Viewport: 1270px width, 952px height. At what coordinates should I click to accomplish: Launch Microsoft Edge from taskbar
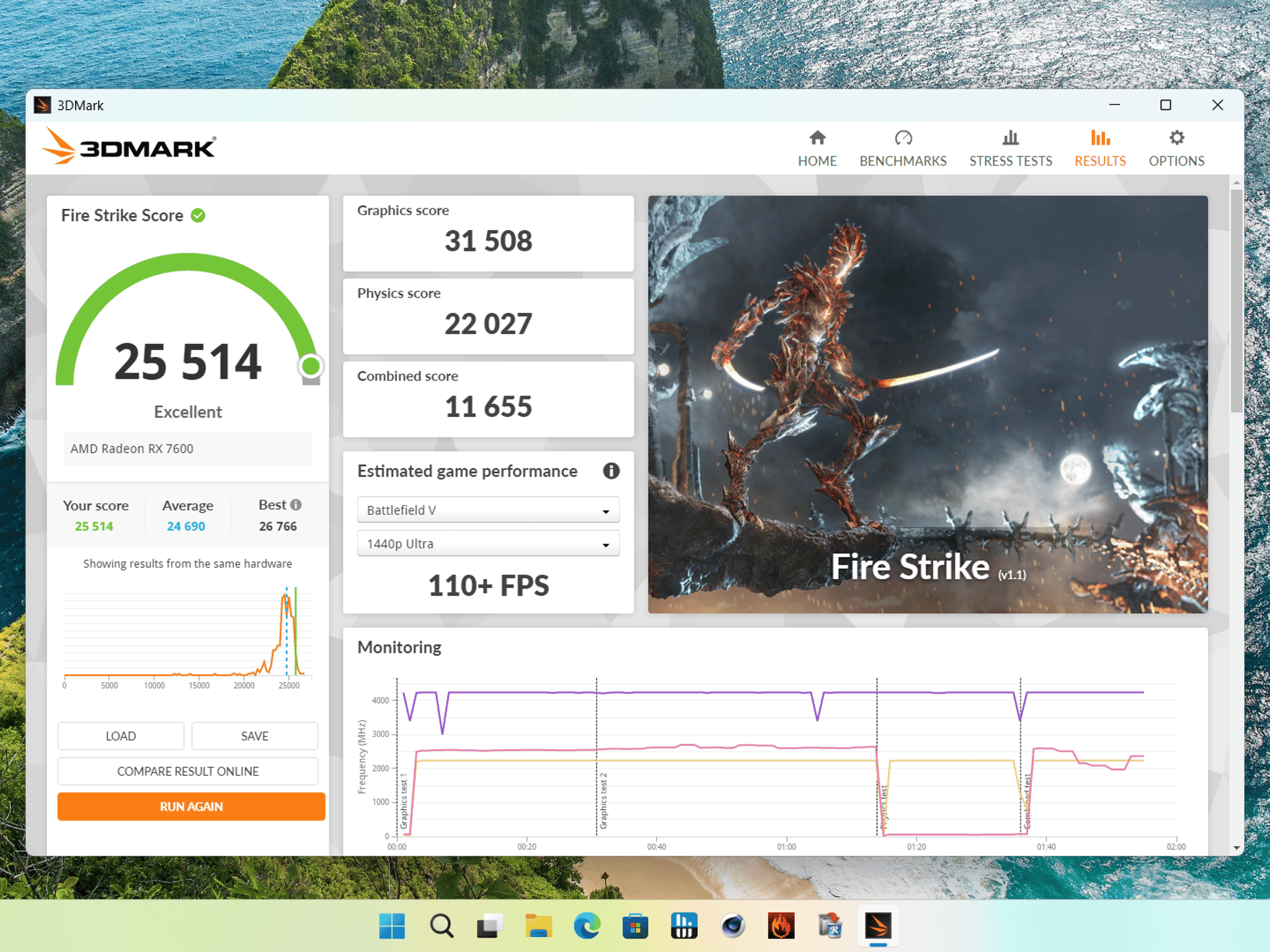587,926
